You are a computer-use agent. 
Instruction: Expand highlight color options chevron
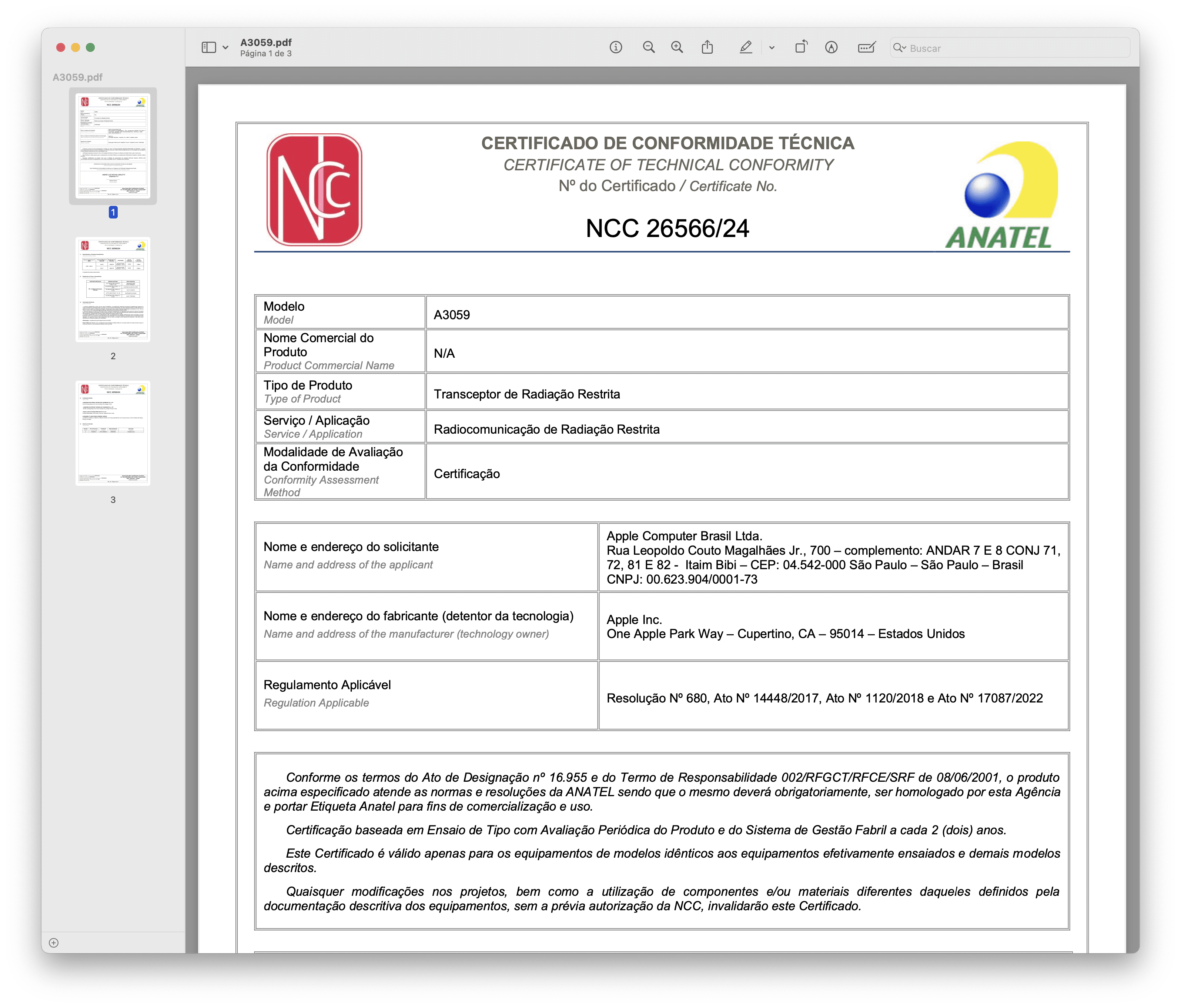click(772, 48)
